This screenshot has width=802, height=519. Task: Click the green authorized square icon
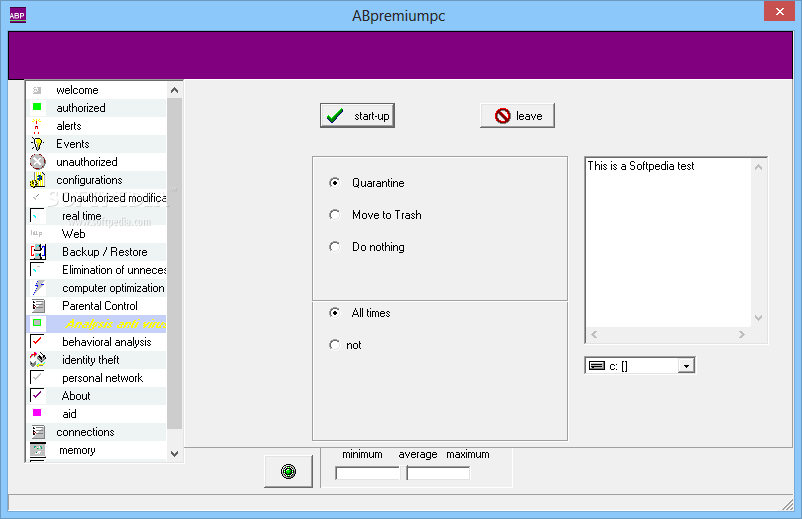37,107
